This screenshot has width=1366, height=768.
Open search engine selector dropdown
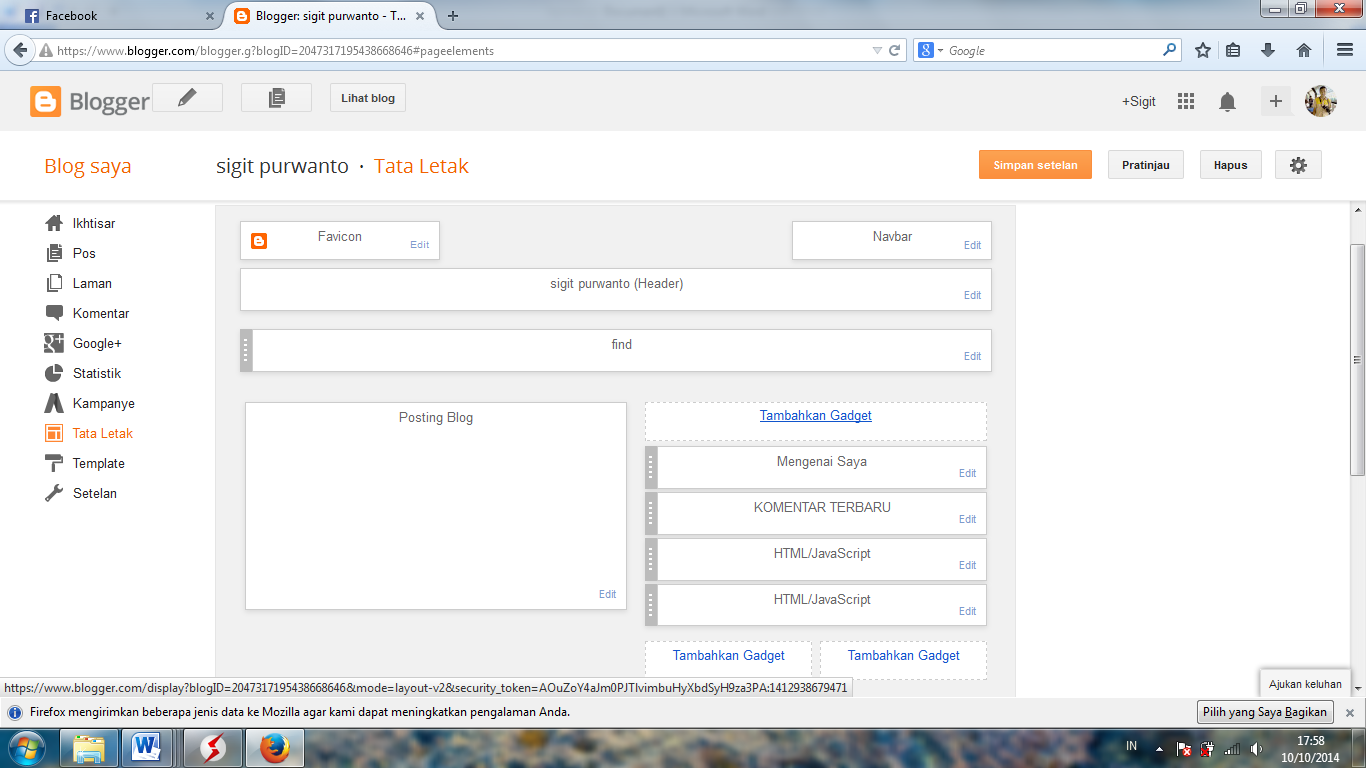tap(931, 50)
